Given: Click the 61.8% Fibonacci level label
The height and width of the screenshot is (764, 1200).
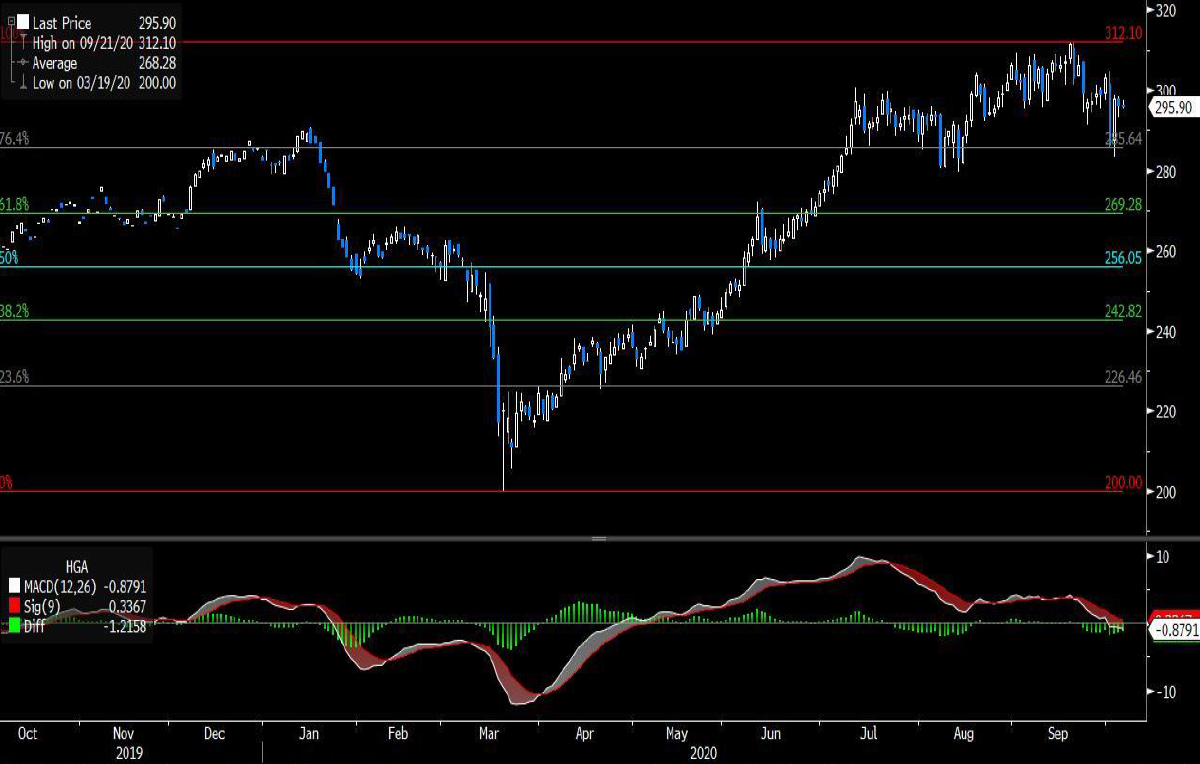Looking at the screenshot, I should pyautogui.click(x=15, y=204).
